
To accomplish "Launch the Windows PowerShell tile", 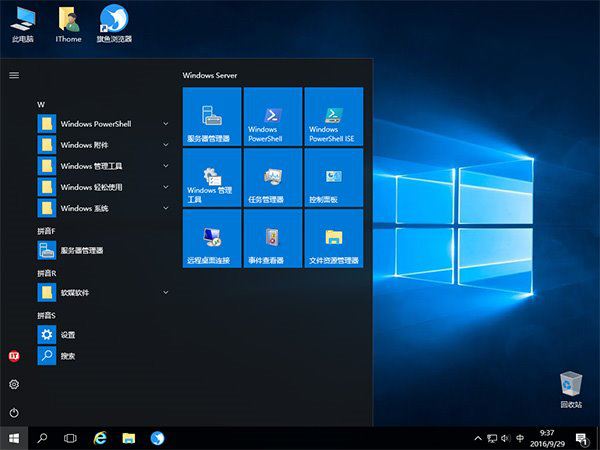I will tap(273, 116).
